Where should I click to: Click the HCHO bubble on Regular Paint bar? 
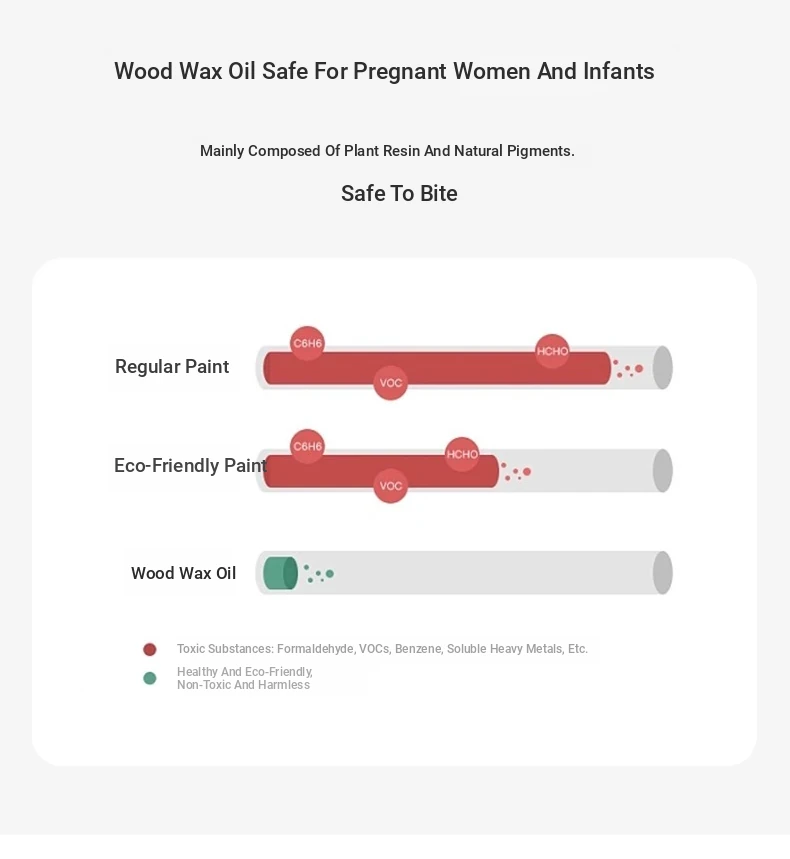tap(552, 351)
